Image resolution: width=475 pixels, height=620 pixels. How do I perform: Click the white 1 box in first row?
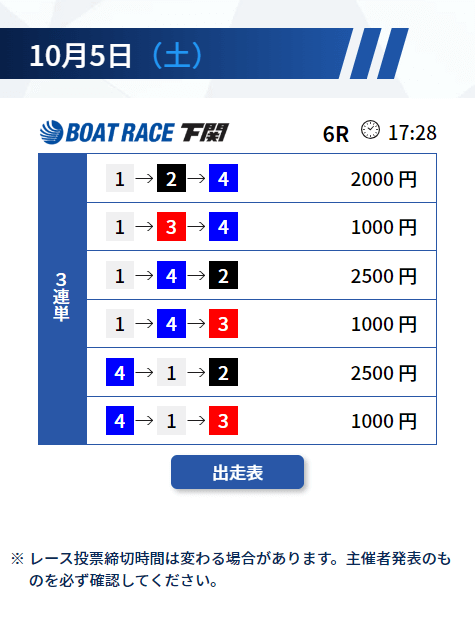pos(120,178)
